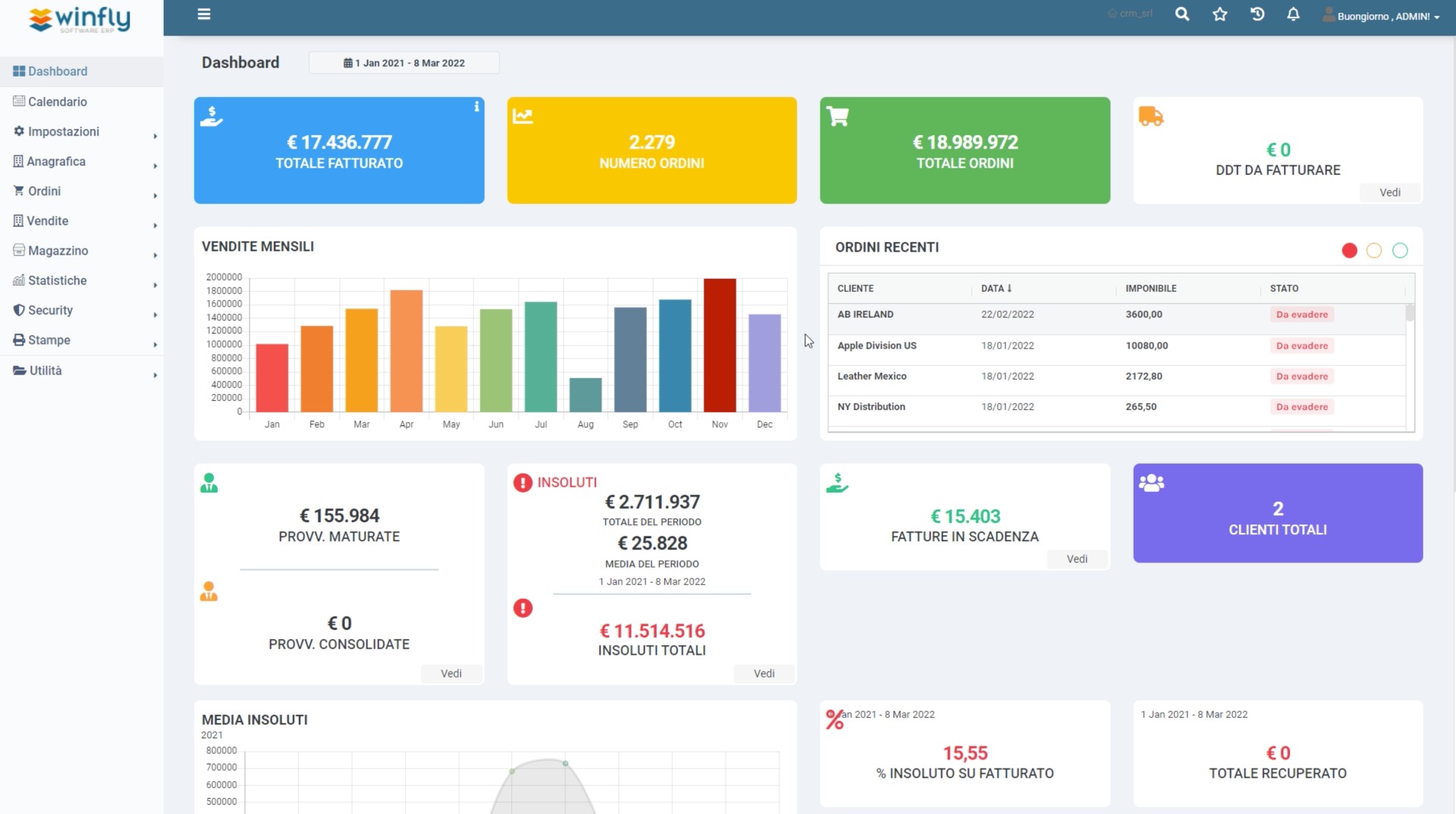Click the red November bar in chart
The image size is (1456, 814).
[720, 345]
